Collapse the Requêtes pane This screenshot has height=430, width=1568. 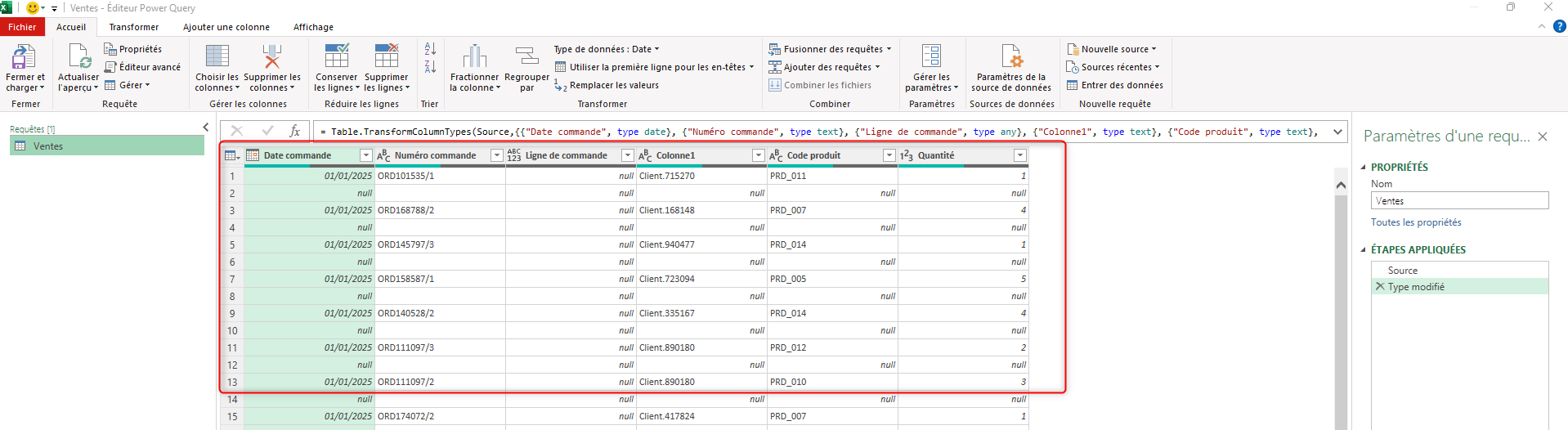click(x=206, y=127)
